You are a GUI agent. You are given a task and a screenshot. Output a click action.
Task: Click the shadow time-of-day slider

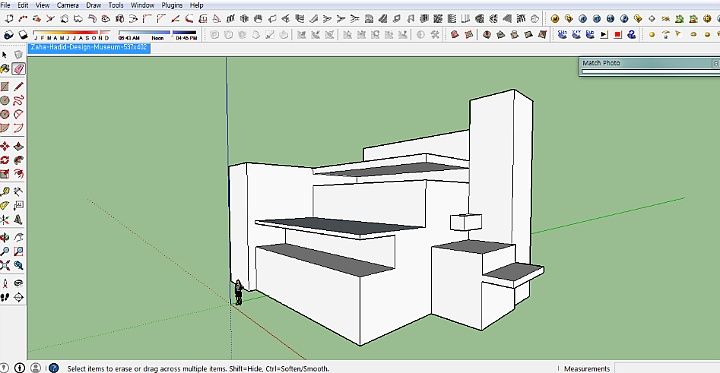tap(157, 33)
